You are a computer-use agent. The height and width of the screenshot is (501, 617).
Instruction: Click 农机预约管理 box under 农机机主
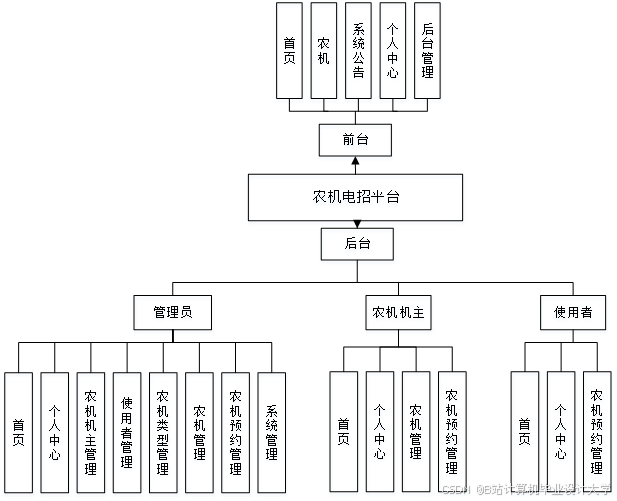[x=452, y=432]
